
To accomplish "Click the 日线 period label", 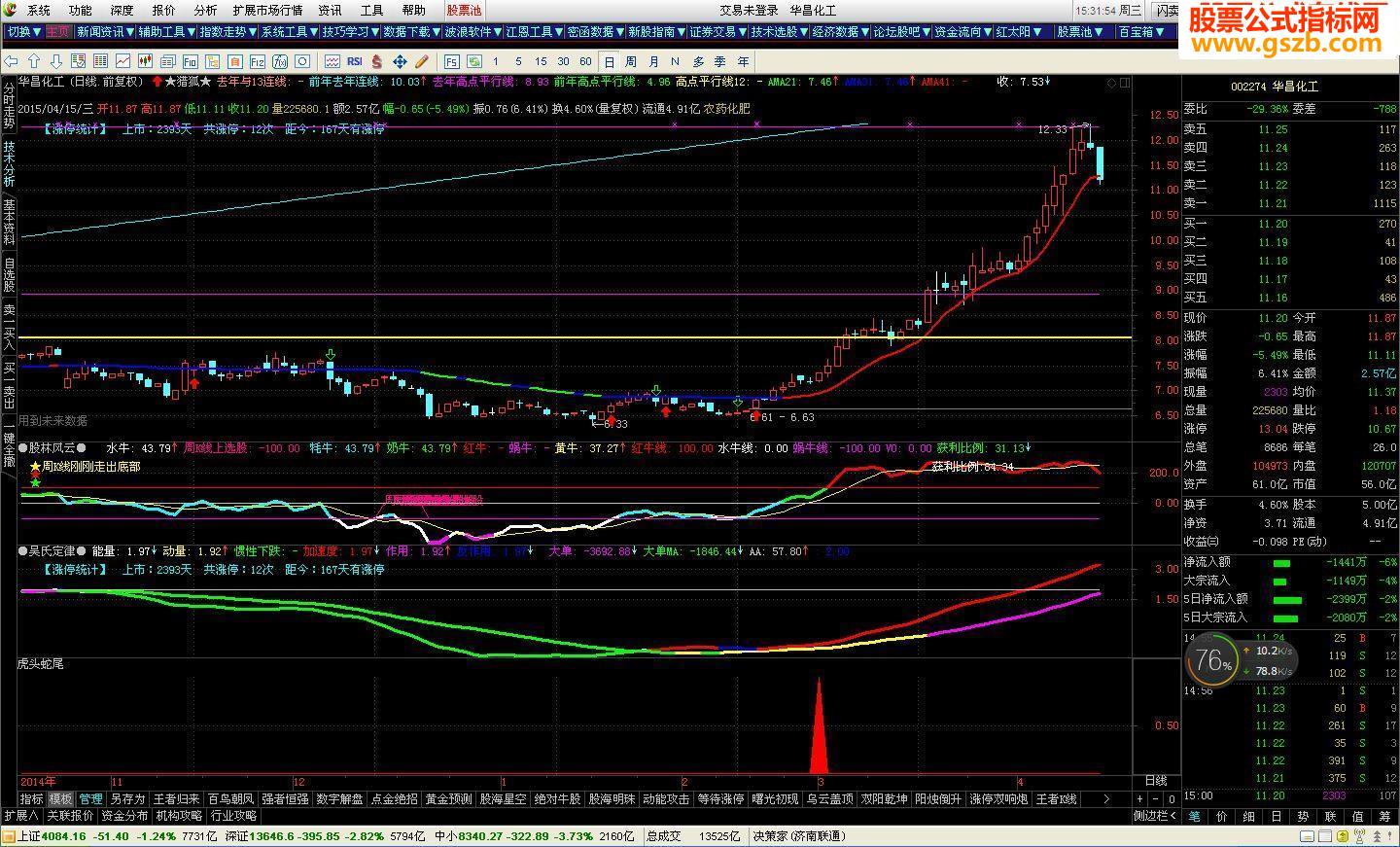I will (1156, 781).
